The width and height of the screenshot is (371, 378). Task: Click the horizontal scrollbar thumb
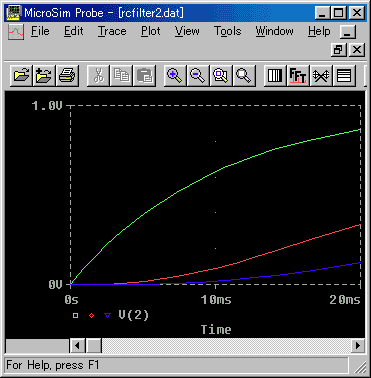(94, 346)
